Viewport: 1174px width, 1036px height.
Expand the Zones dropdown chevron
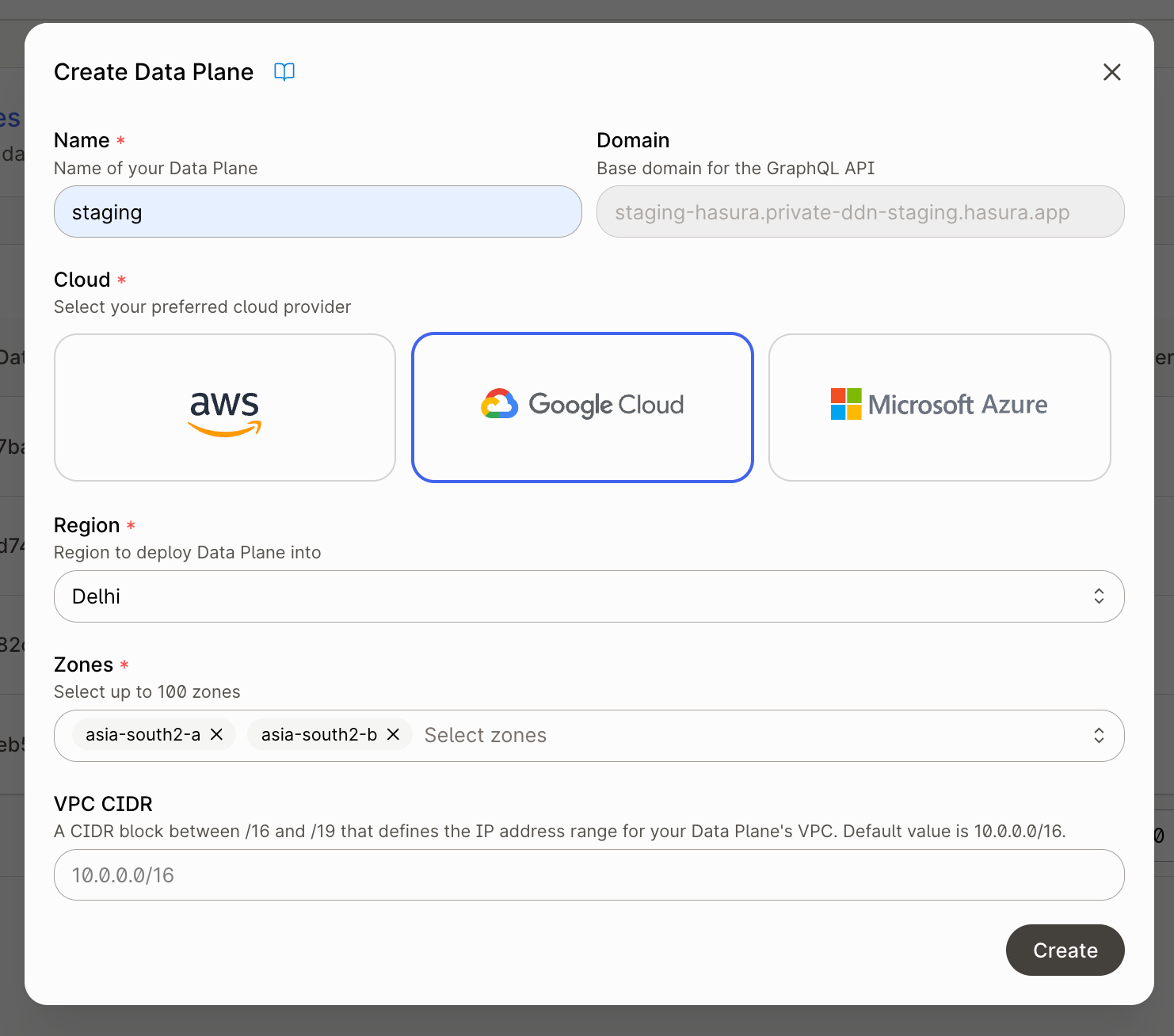(x=1099, y=735)
